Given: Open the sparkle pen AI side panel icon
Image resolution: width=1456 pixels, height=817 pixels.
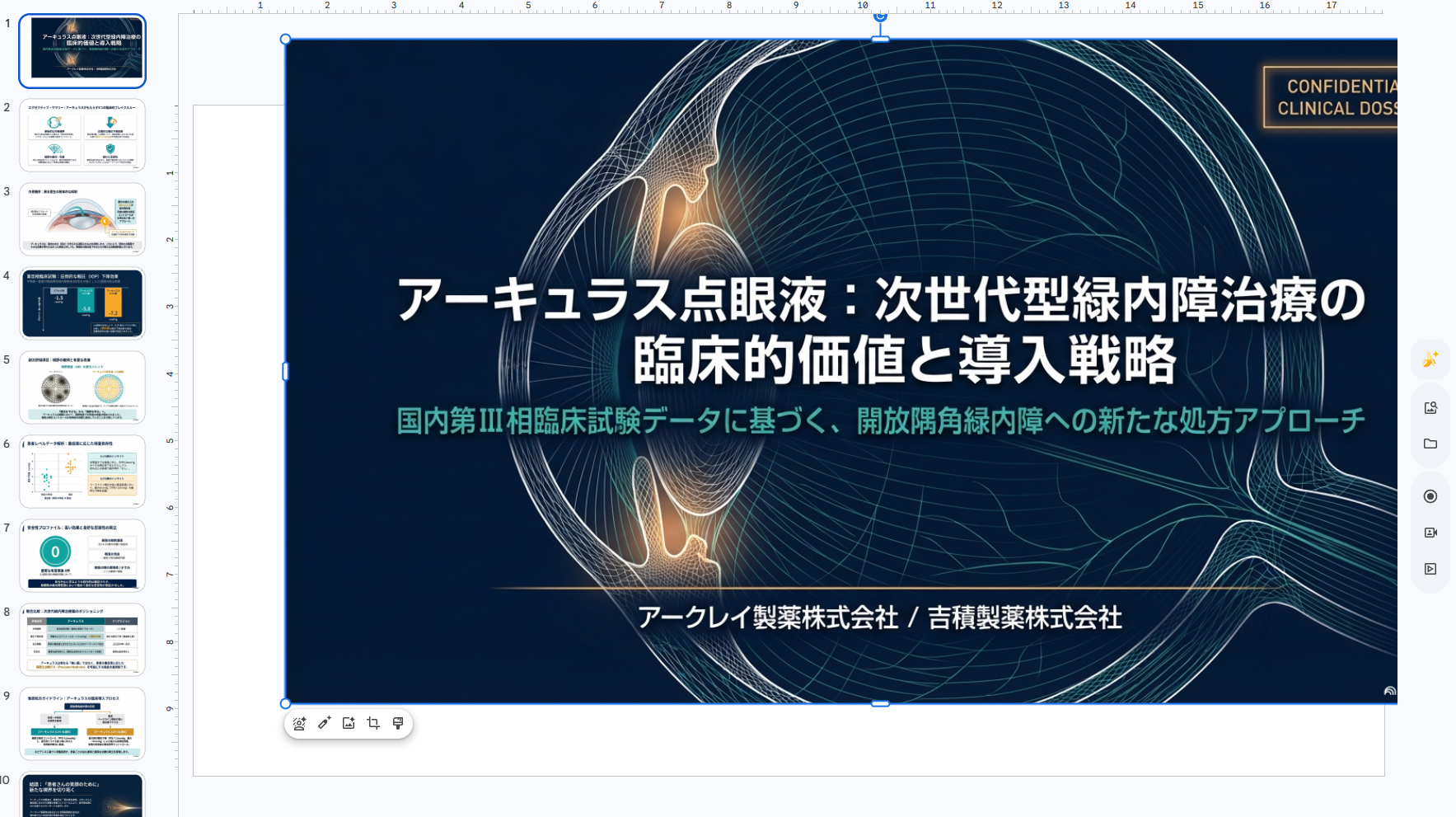Looking at the screenshot, I should pyautogui.click(x=1430, y=359).
